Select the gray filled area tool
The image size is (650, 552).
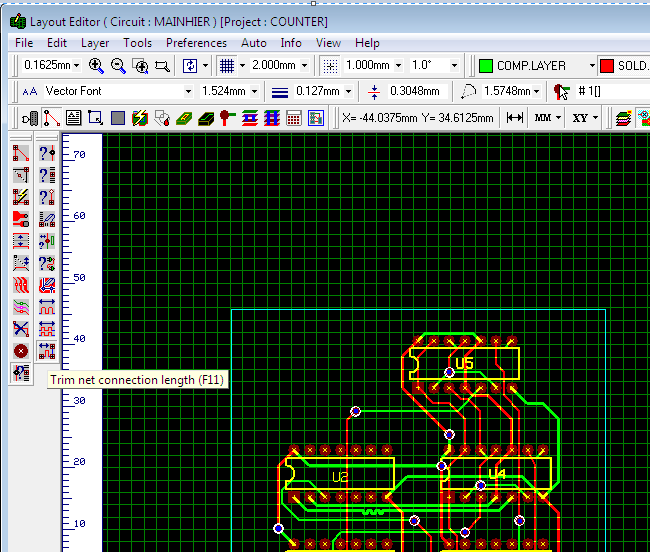point(118,119)
